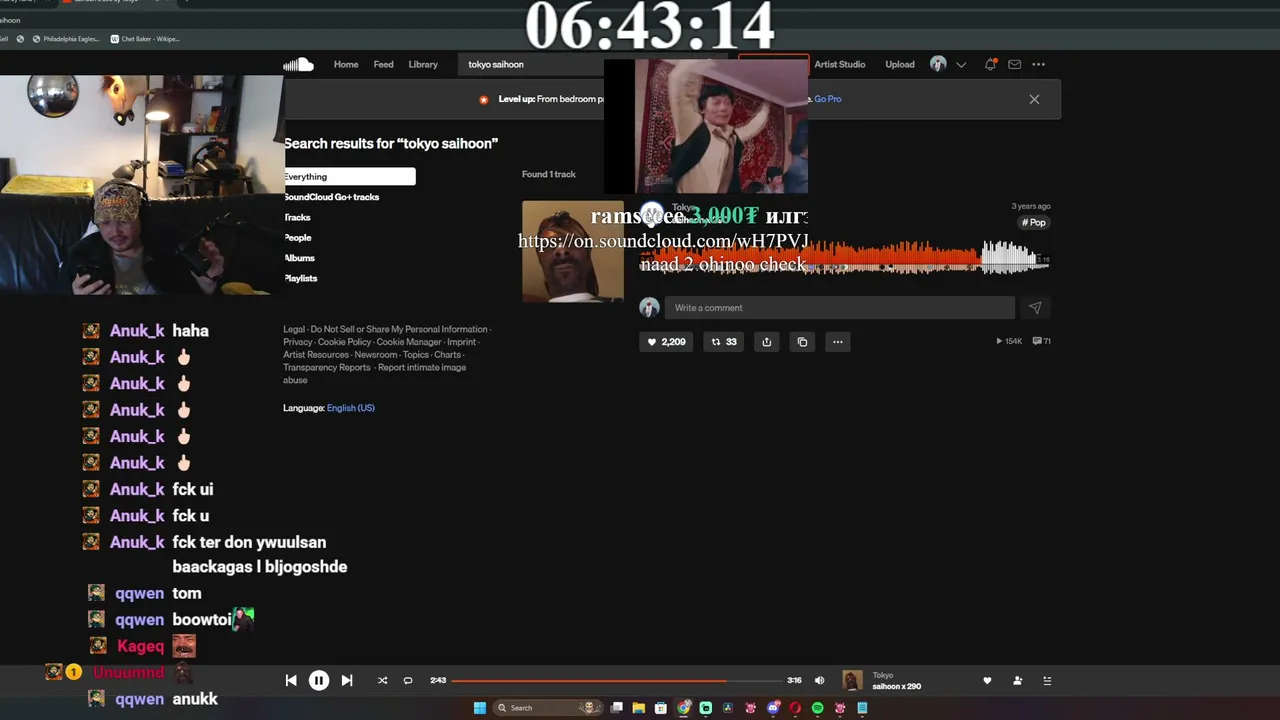This screenshot has height=720, width=1280.
Task: Seek on the player progress bar
Action: coord(617,681)
